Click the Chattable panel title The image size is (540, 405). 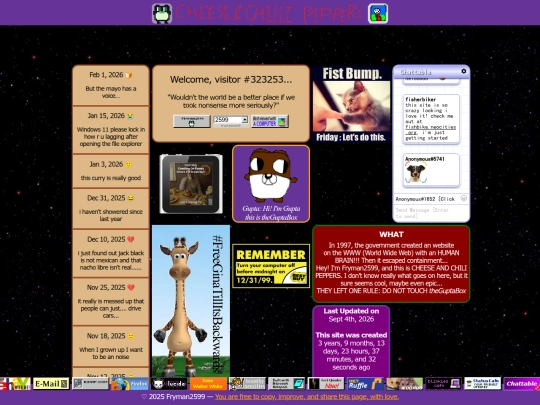pyautogui.click(x=415, y=72)
